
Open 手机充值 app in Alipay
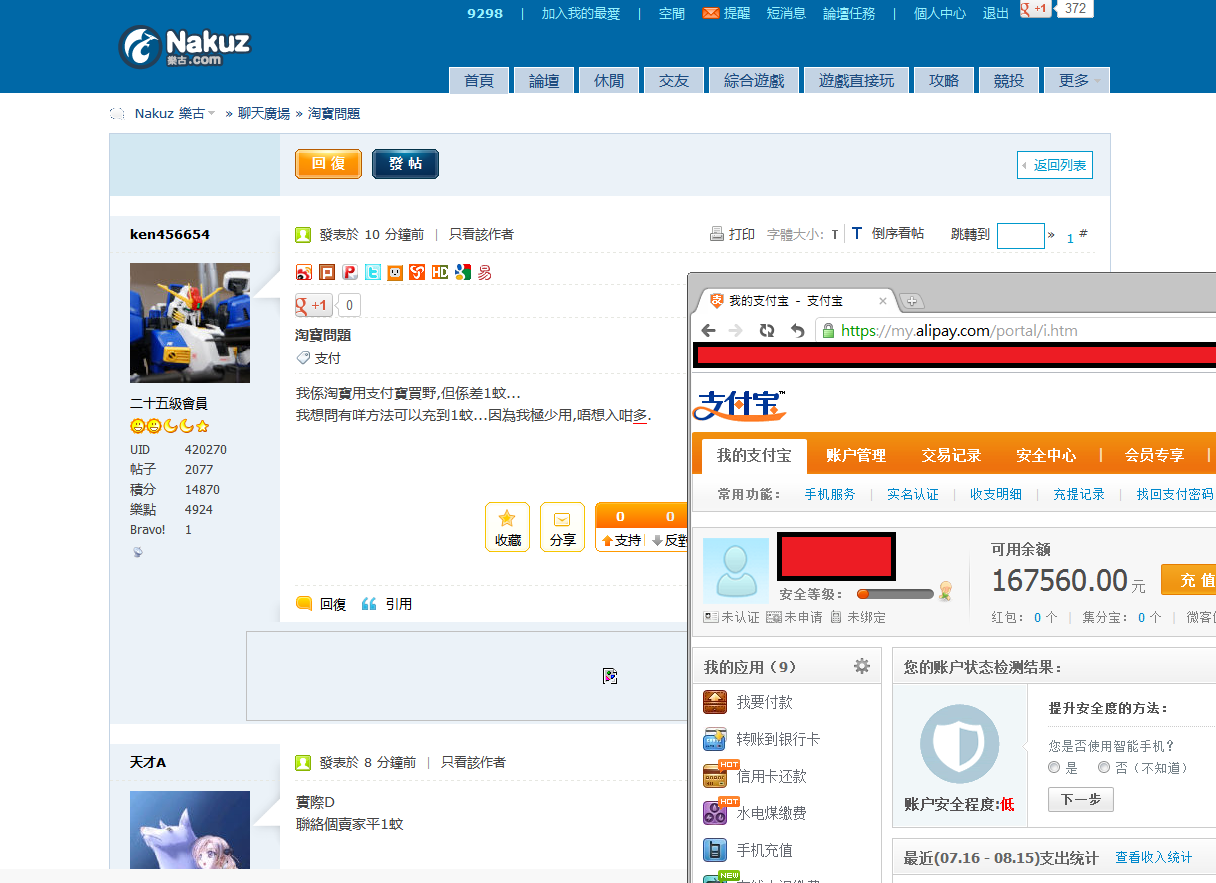click(x=748, y=850)
